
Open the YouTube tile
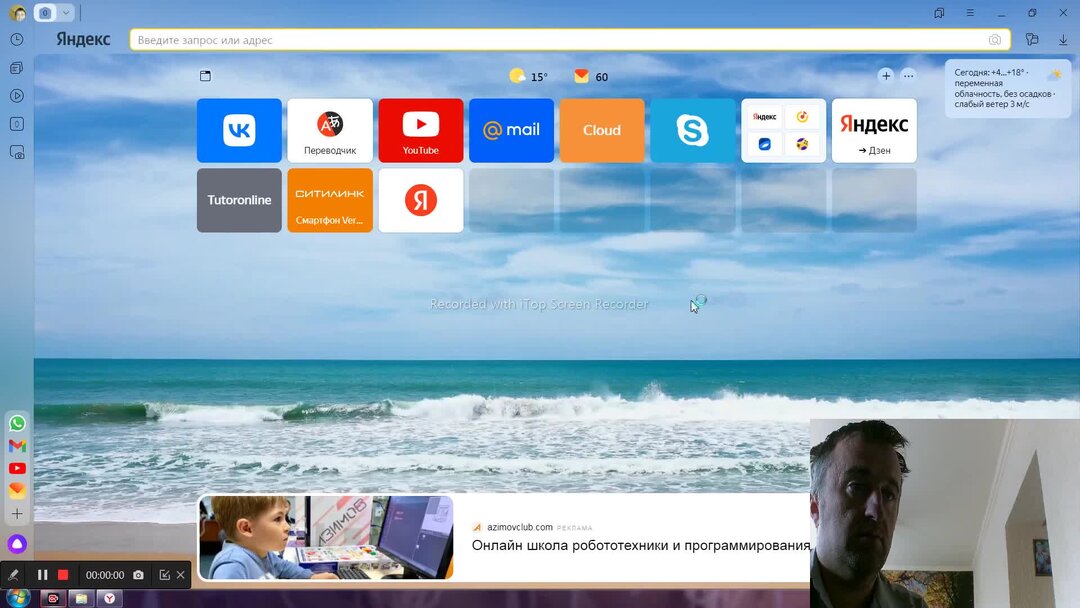(421, 130)
